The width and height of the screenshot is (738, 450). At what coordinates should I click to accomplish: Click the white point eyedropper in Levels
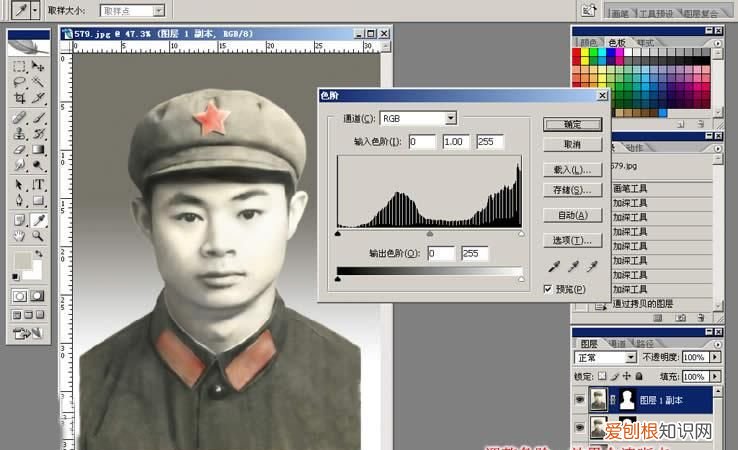594,267
